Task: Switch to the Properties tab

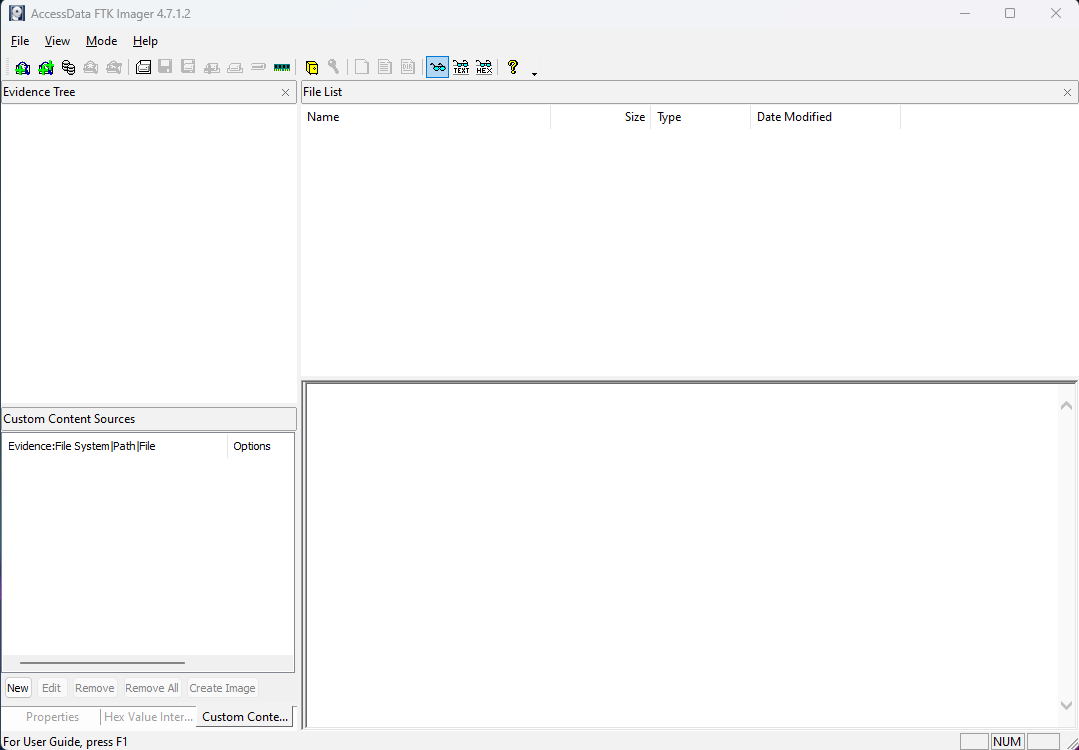Action: click(x=52, y=717)
